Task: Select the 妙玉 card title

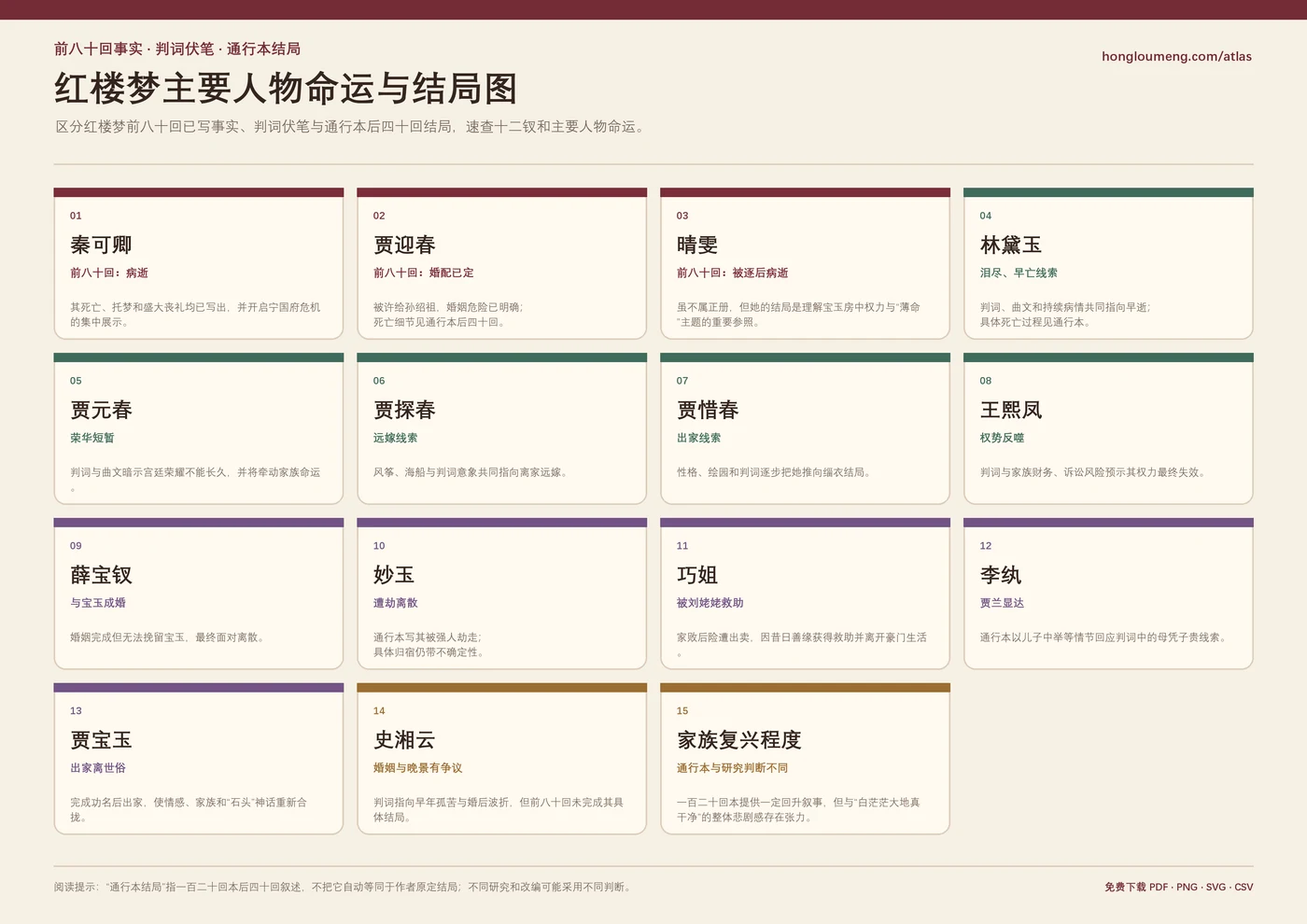Action: [x=394, y=575]
